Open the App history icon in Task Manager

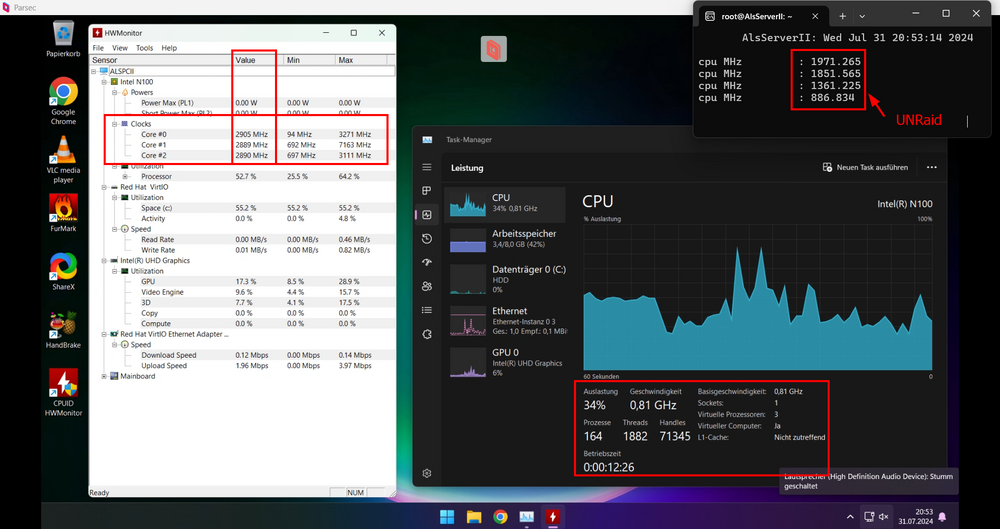427,239
